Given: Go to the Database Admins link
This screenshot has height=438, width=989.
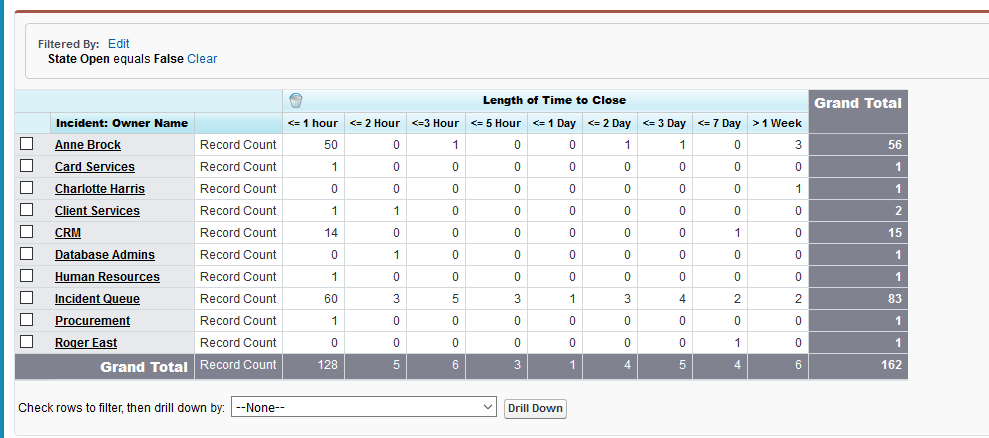Looking at the screenshot, I should 106,255.
